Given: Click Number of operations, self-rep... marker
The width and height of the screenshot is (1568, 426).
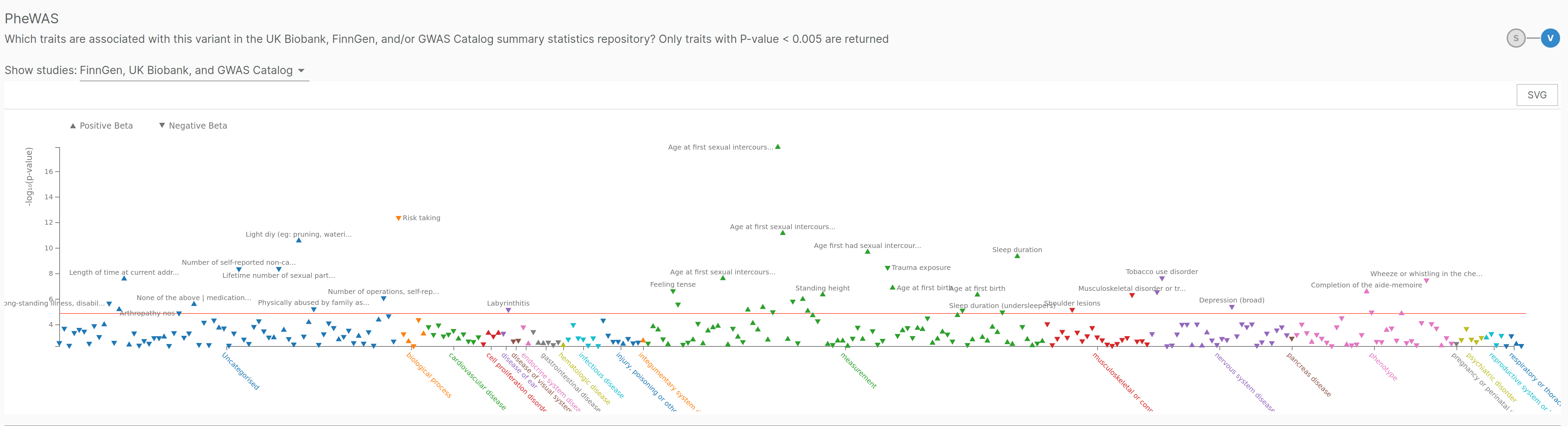Looking at the screenshot, I should coord(383,299).
